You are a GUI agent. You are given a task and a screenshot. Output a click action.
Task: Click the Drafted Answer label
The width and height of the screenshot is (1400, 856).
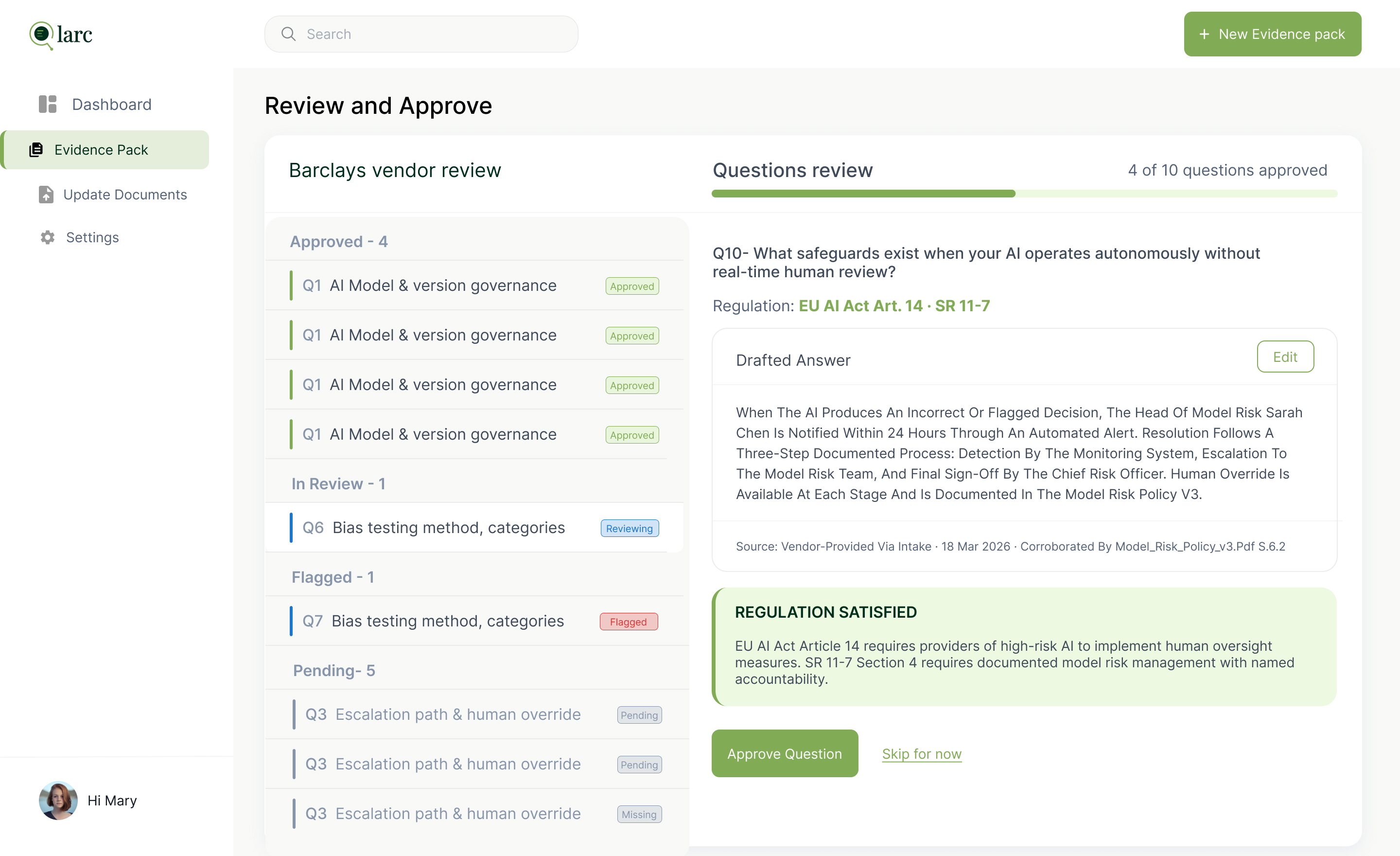pos(793,360)
